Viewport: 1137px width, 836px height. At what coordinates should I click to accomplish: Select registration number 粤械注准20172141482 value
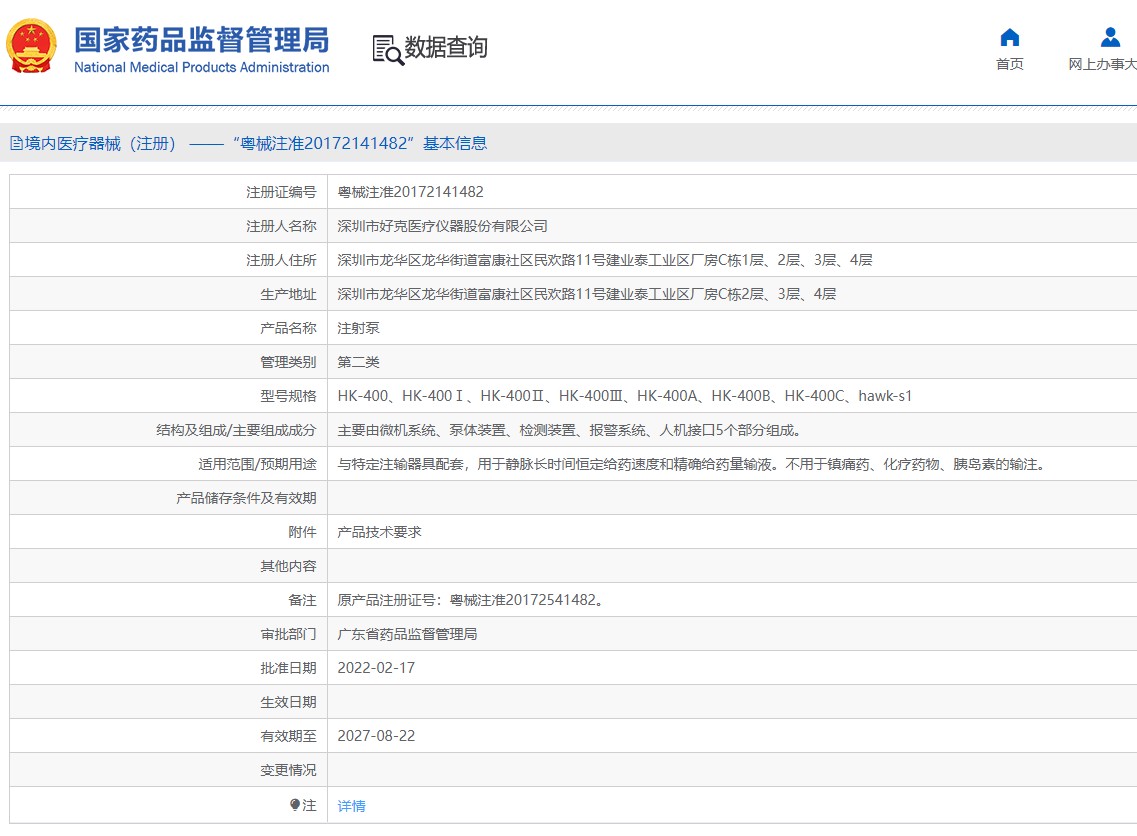pyautogui.click(x=410, y=192)
